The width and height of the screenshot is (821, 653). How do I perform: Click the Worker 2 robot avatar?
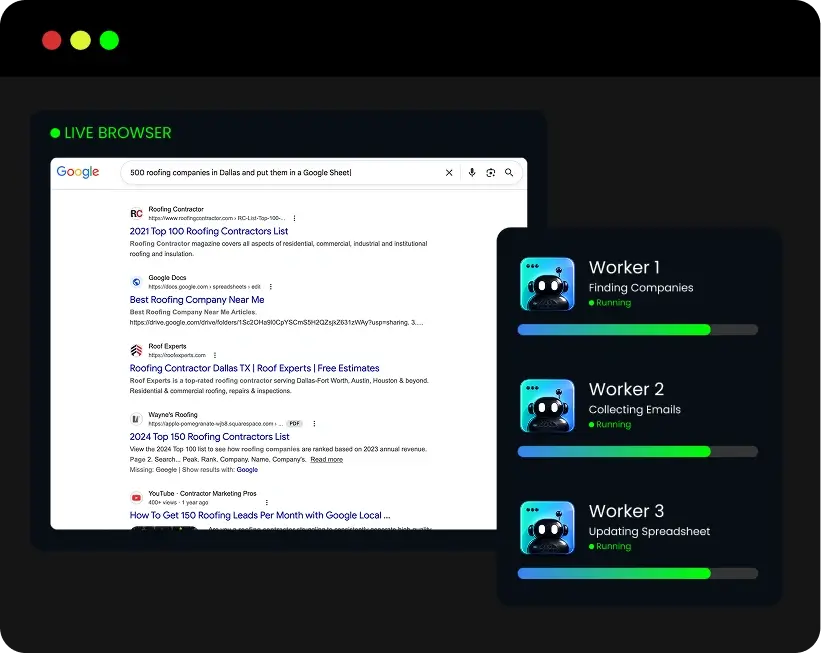547,406
